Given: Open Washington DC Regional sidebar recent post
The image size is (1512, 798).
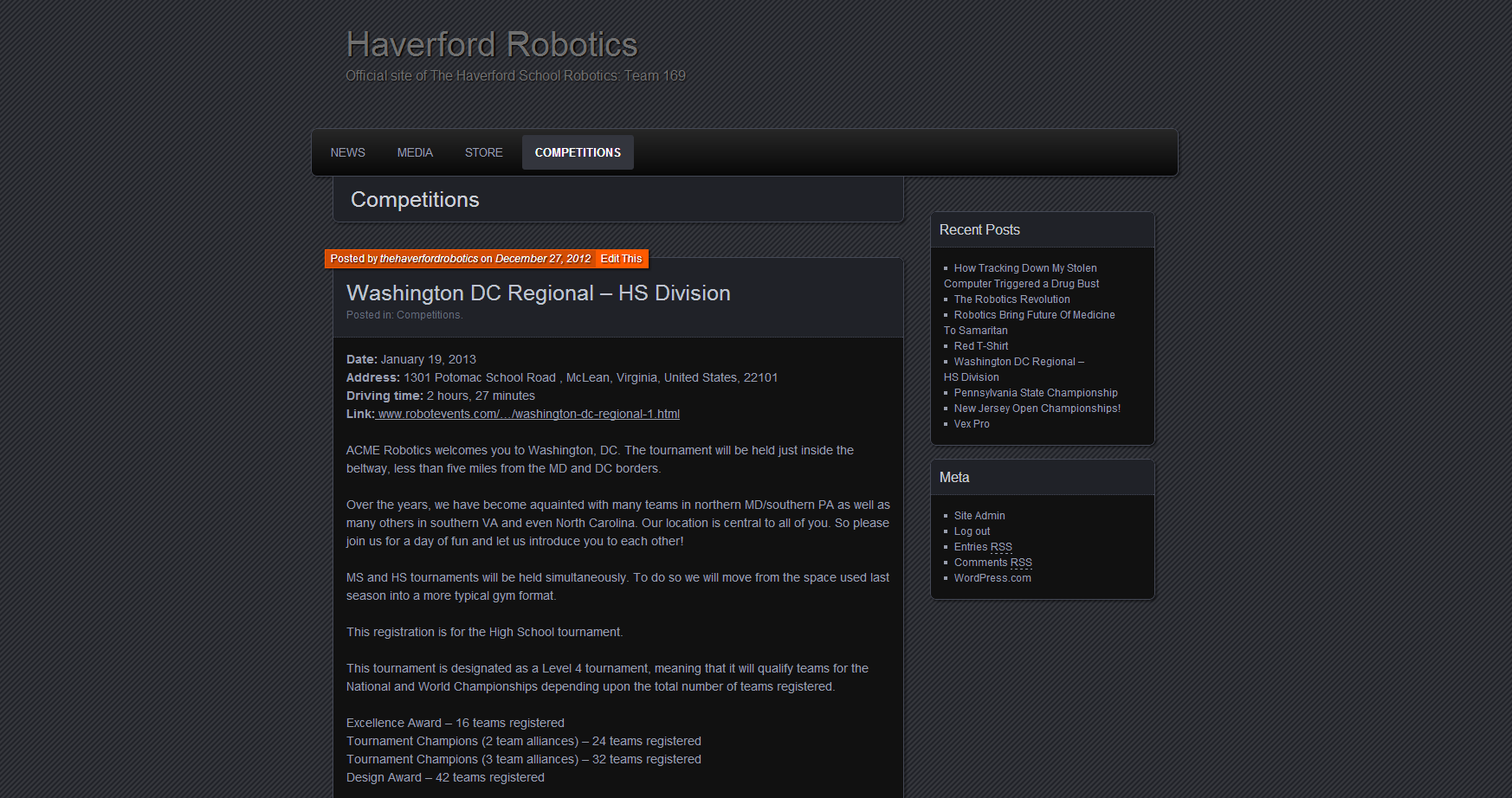Looking at the screenshot, I should [1014, 370].
